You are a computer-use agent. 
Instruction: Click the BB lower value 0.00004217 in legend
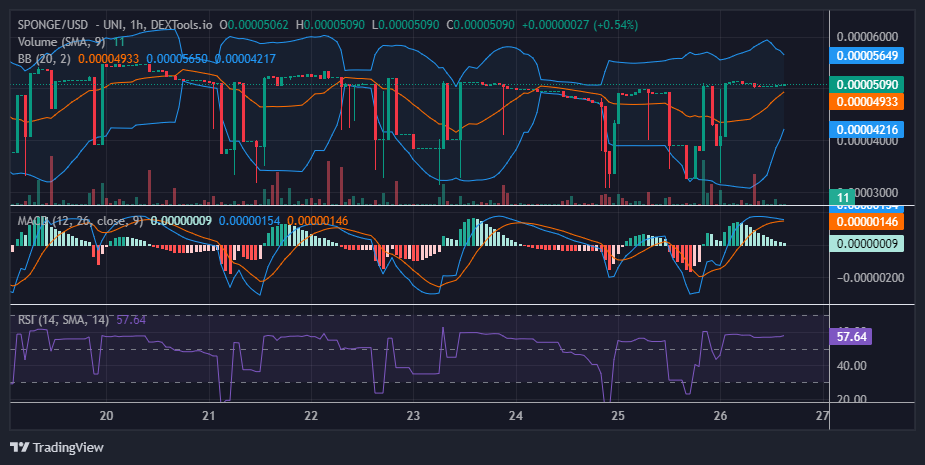tap(245, 58)
